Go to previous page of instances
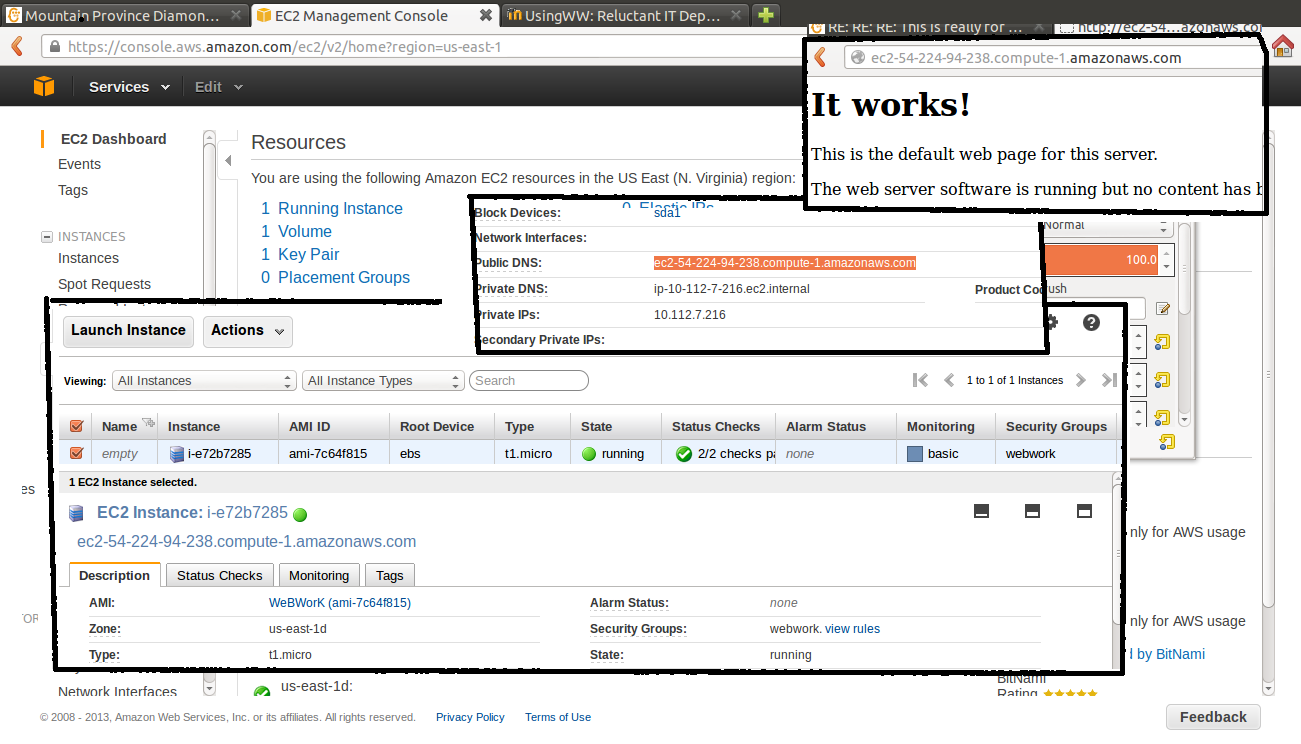Image resolution: width=1301 pixels, height=744 pixels. click(x=949, y=380)
